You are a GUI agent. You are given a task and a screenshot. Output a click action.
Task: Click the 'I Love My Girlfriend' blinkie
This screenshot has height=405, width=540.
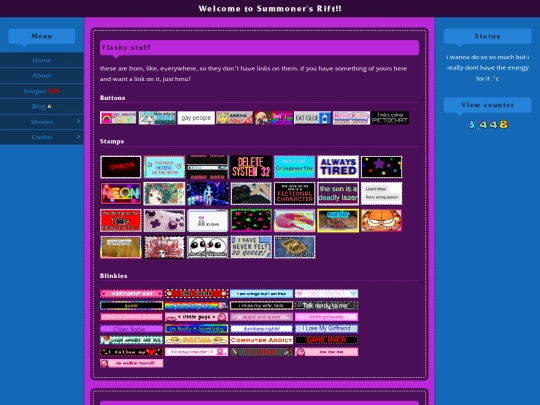point(326,329)
